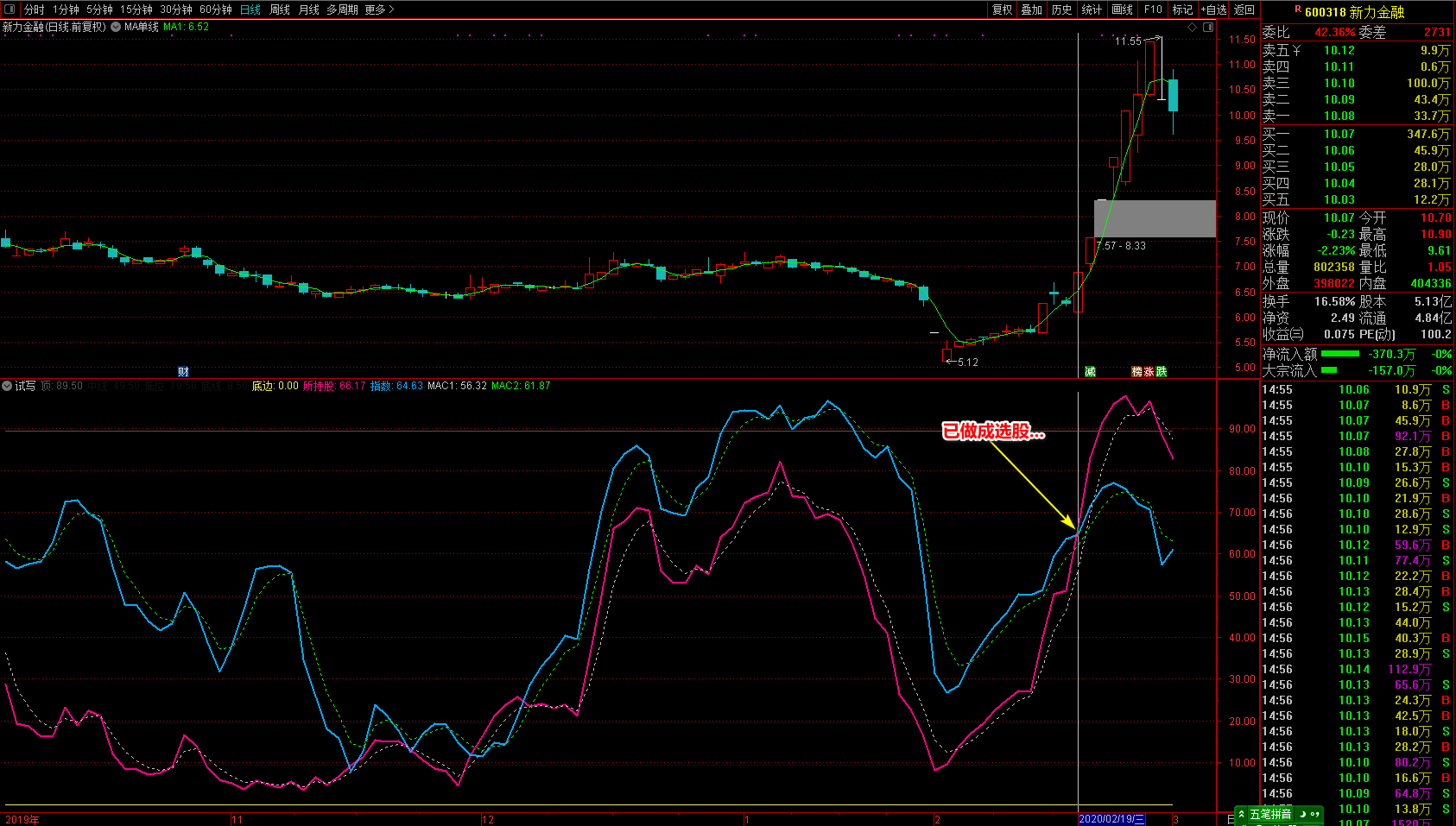The height and width of the screenshot is (826, 1456).
Task: Select the 30分钟 period
Action: tap(176, 9)
